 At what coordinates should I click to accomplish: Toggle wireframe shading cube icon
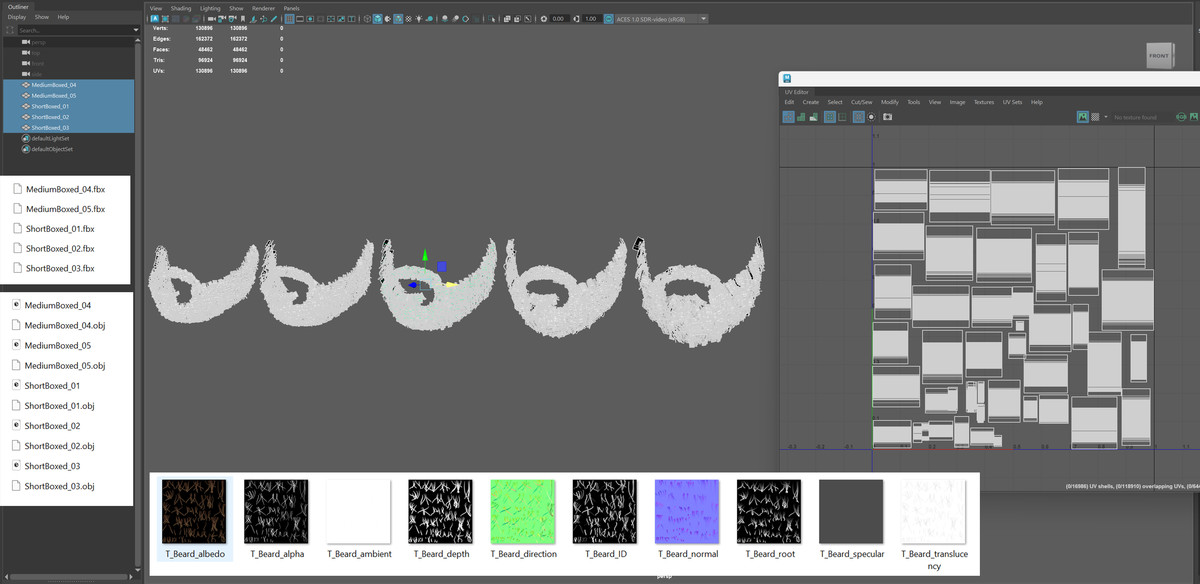[366, 19]
